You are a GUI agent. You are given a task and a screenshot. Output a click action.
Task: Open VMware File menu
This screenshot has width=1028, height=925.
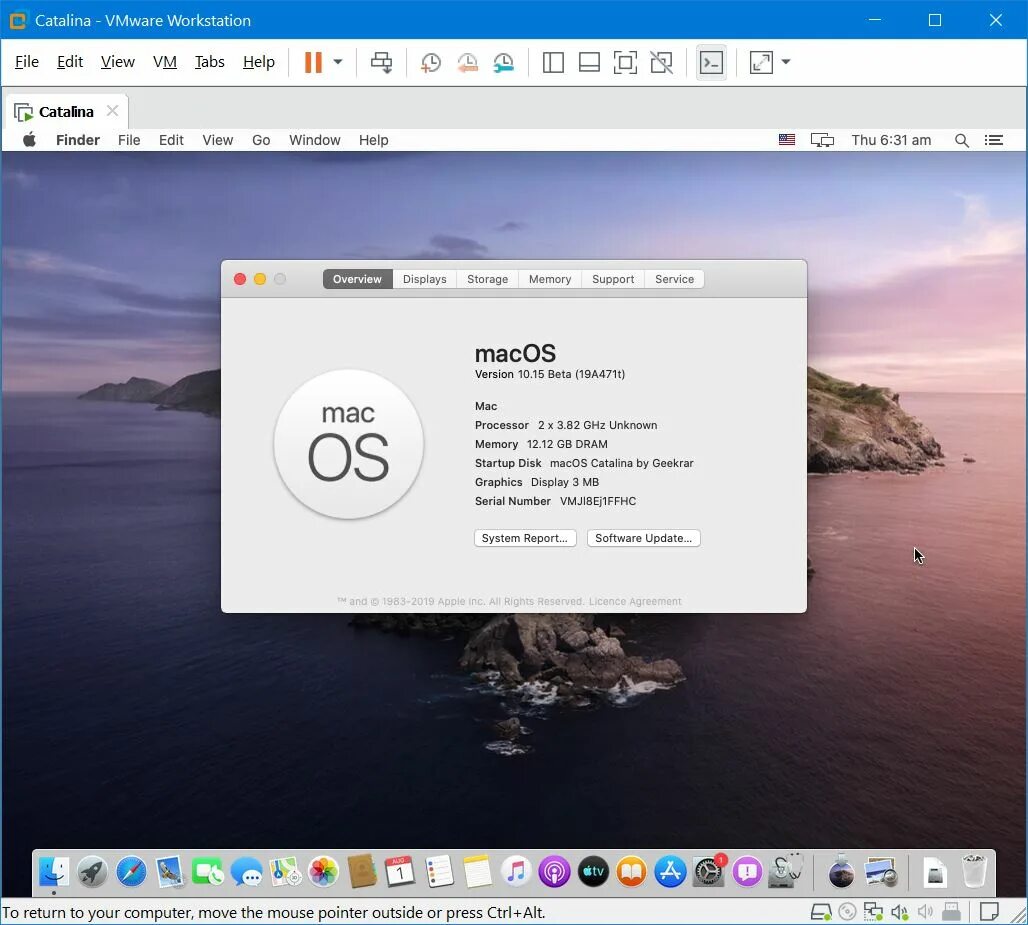[x=27, y=62]
